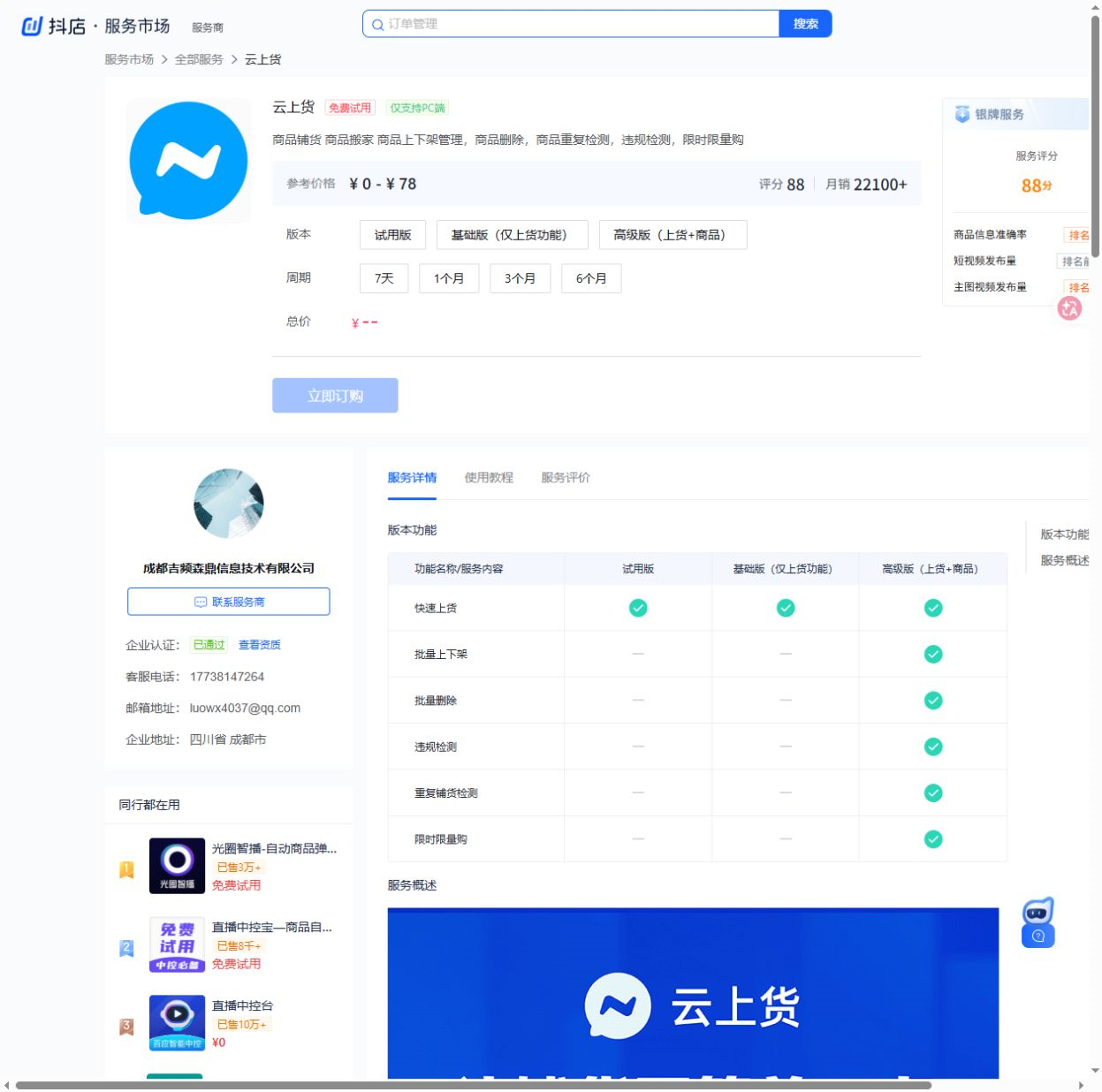The image size is (1102, 1092).
Task: Click 快速上货 checkmark under 试用版
Action: [x=638, y=608]
